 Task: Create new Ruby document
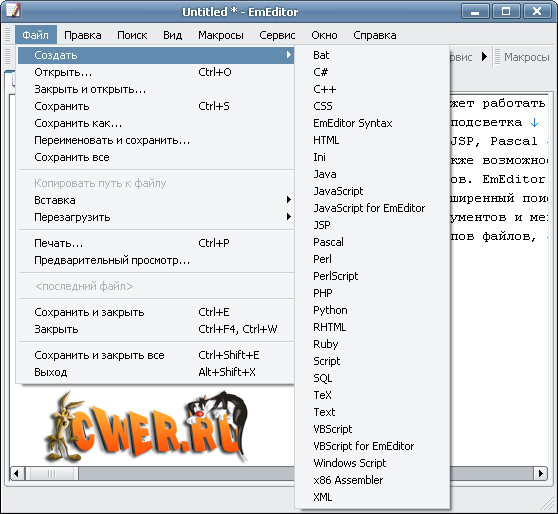[372, 344]
